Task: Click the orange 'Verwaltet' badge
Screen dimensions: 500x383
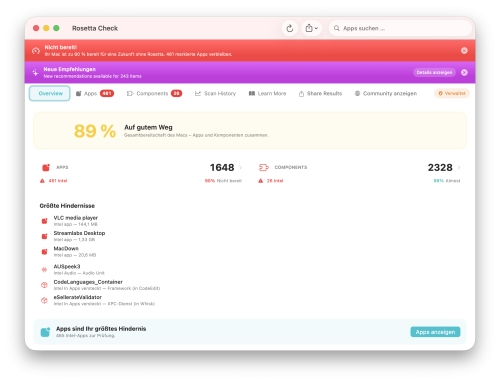Action: [452, 93]
